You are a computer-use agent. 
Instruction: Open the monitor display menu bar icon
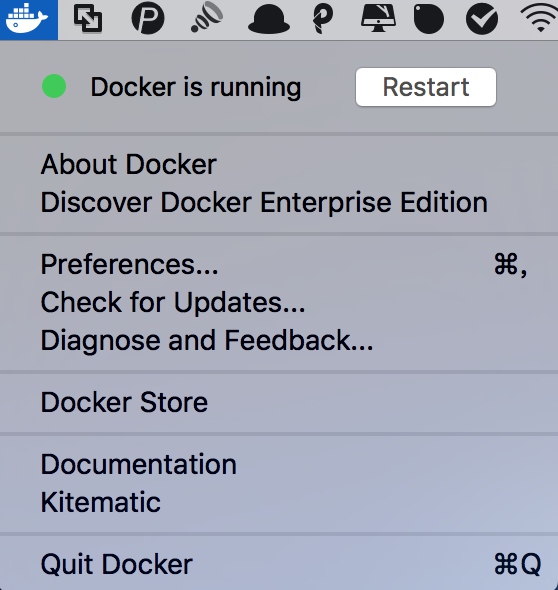click(378, 18)
